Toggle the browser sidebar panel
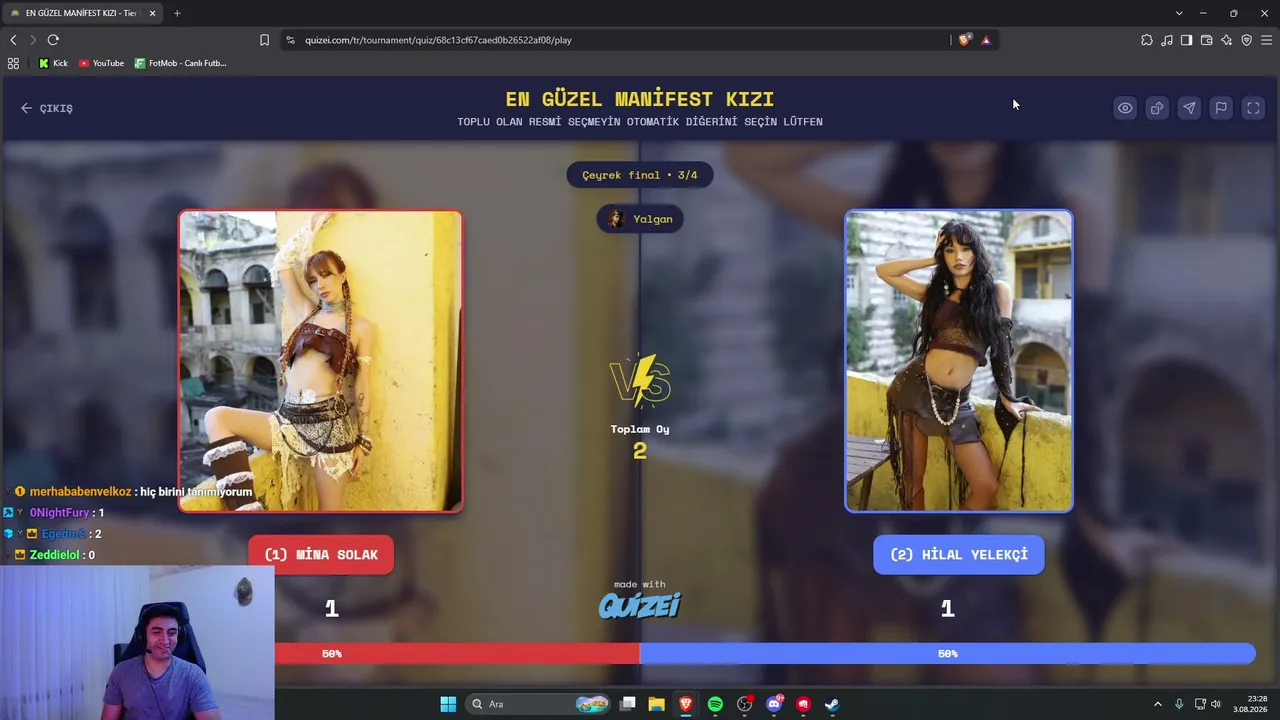Viewport: 1280px width, 720px height. pos(1187,40)
